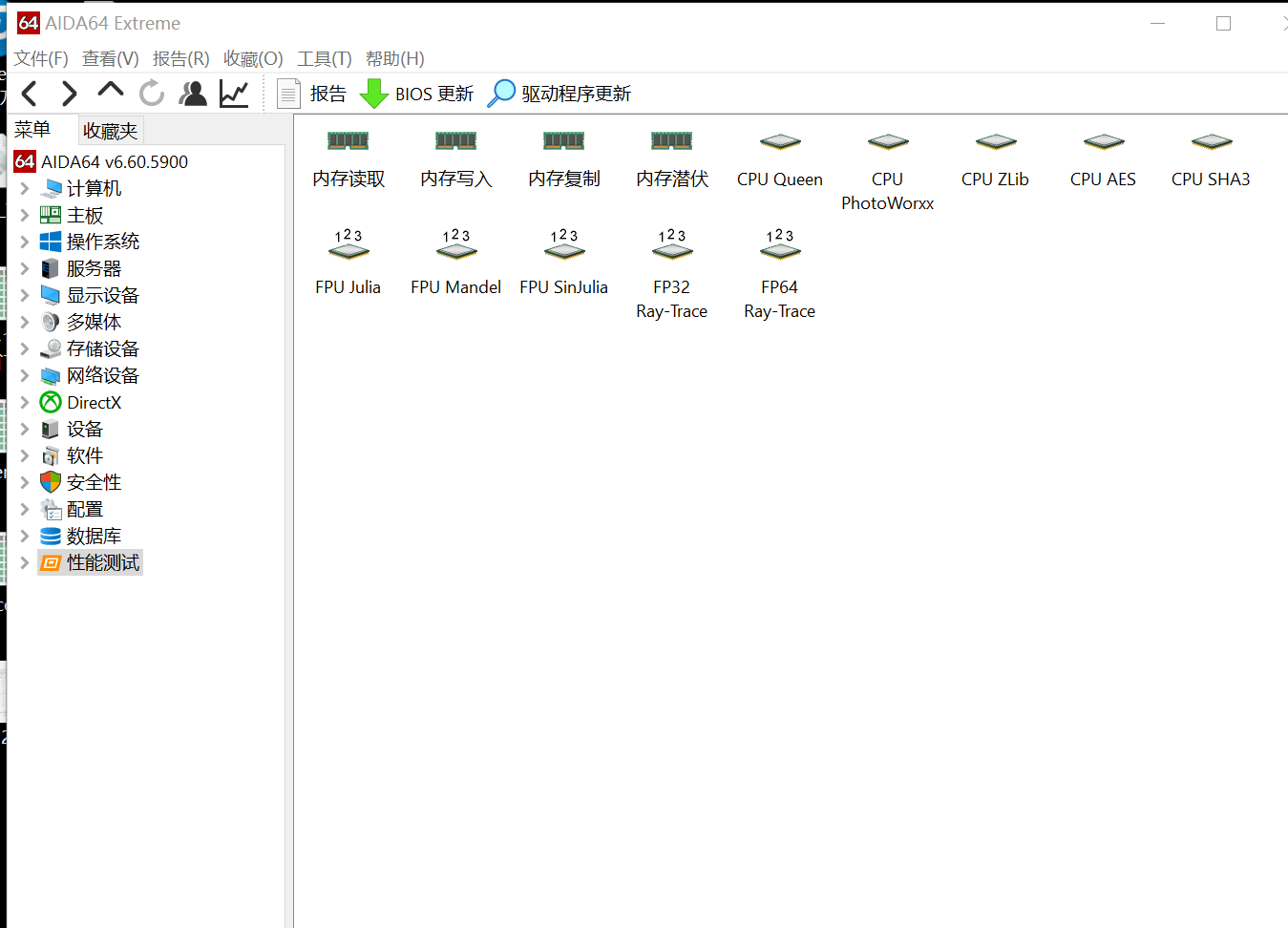Open the 工具(T) menu
1288x928 pixels.
point(325,59)
